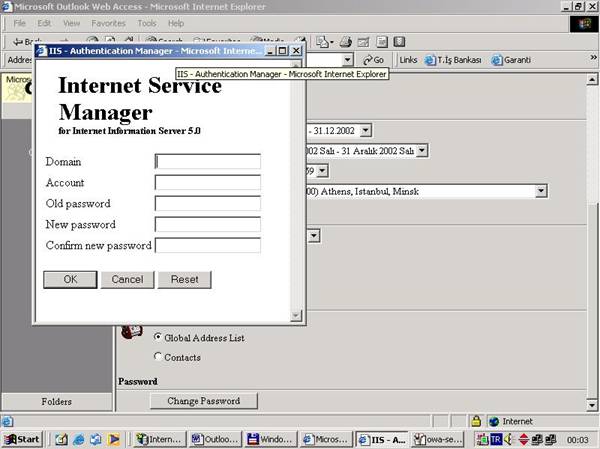Viewport: 600px width, 449px height.
Task: Select the Contacts radio button
Action: 158,356
